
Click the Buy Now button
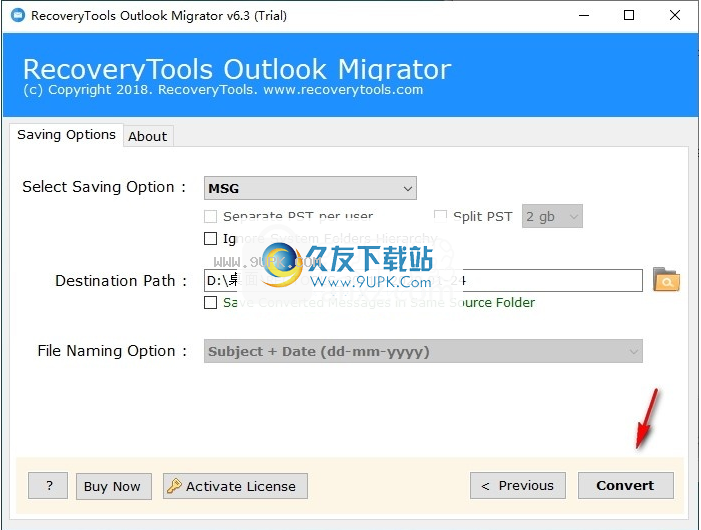[x=114, y=486]
